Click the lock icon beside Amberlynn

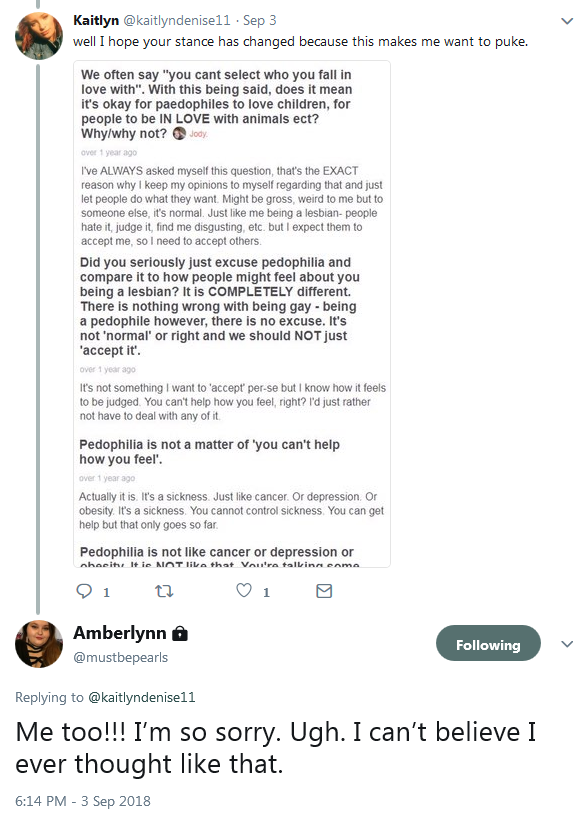click(179, 633)
